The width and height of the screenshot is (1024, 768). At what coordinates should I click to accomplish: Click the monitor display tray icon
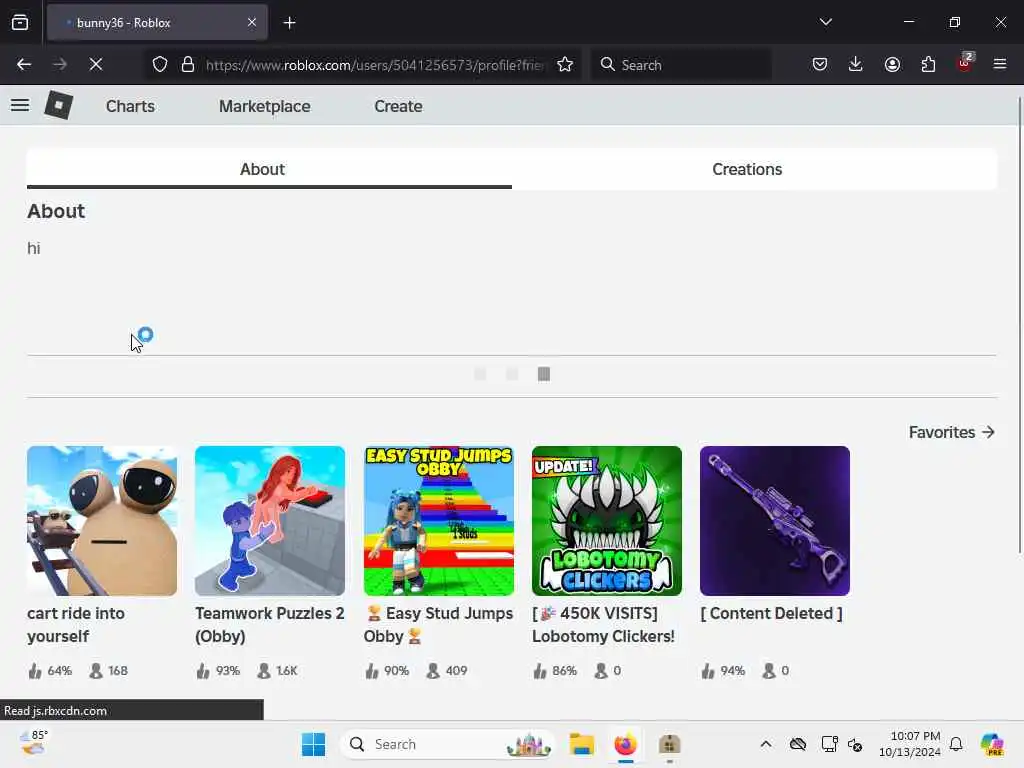pyautogui.click(x=829, y=744)
